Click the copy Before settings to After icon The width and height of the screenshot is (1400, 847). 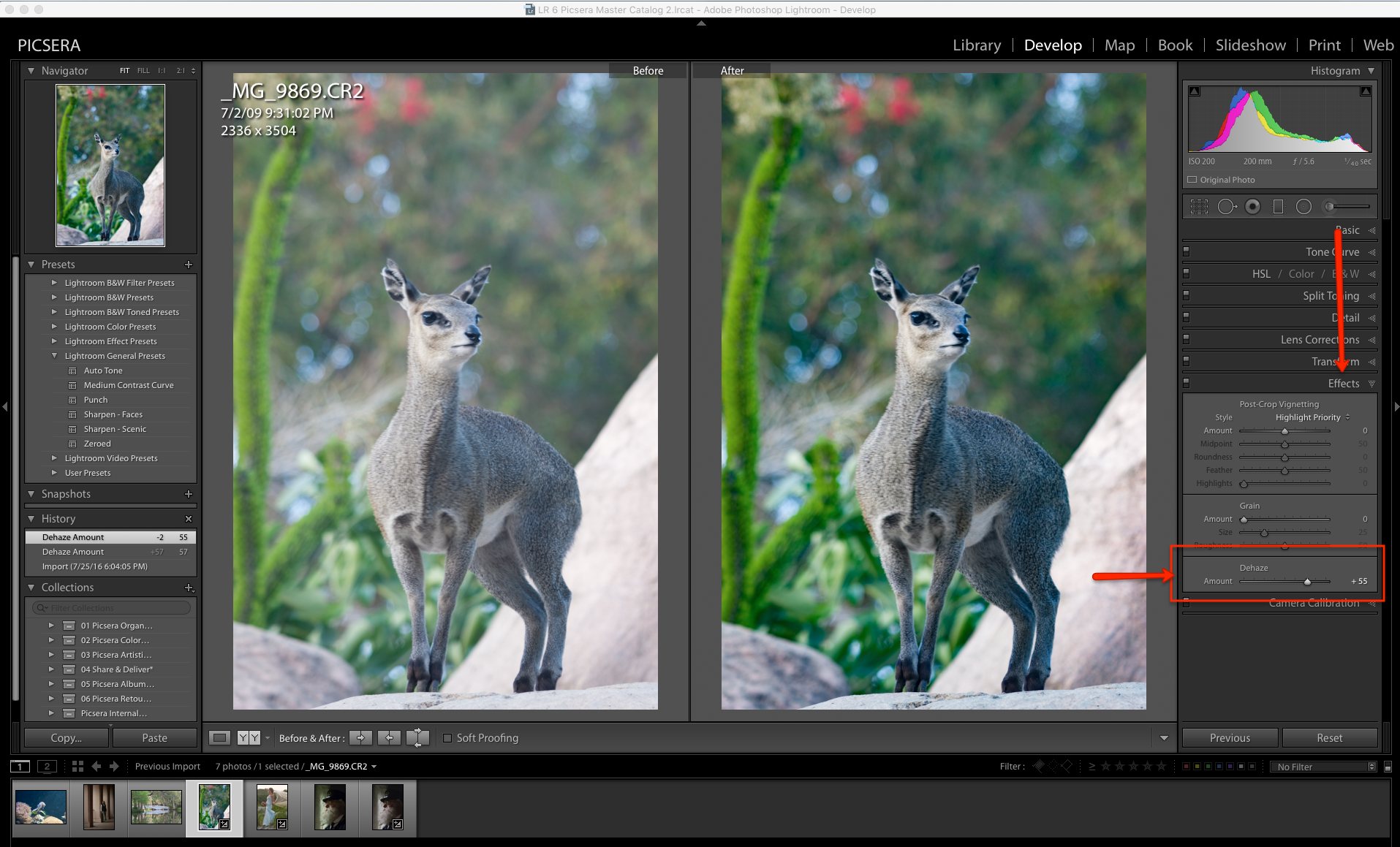(x=360, y=738)
